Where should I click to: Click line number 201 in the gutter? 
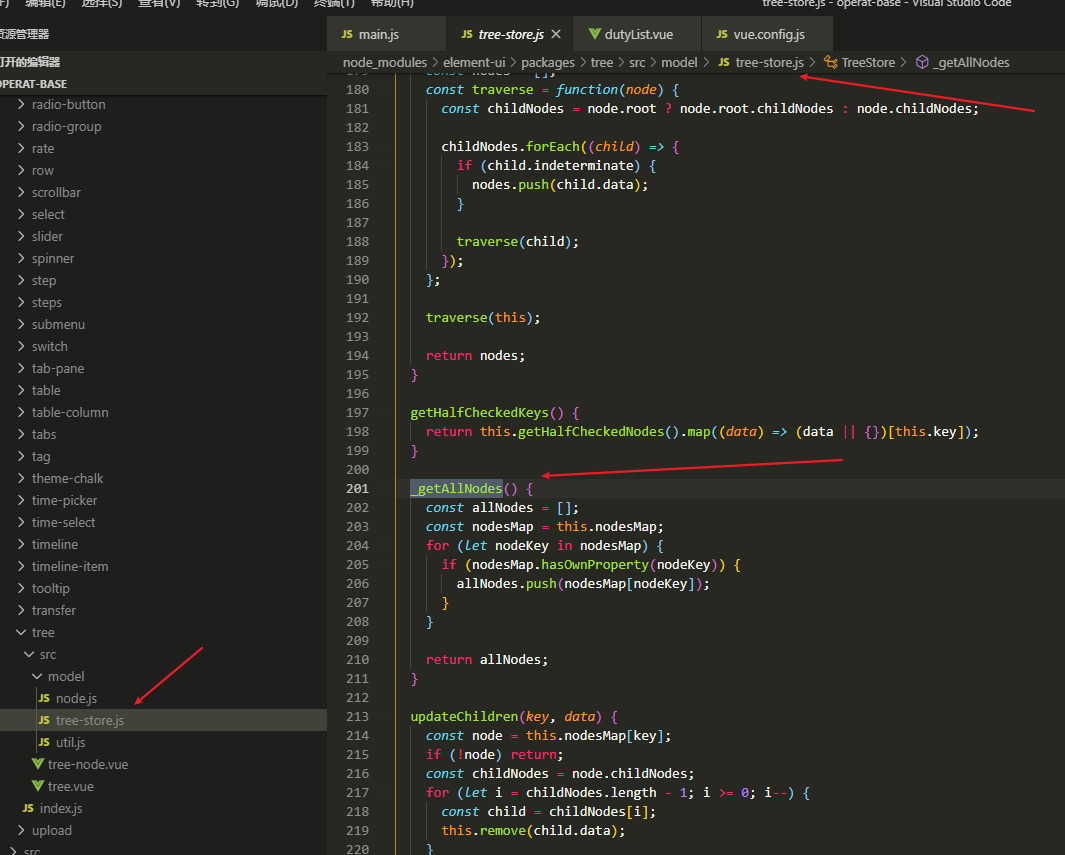pos(356,489)
